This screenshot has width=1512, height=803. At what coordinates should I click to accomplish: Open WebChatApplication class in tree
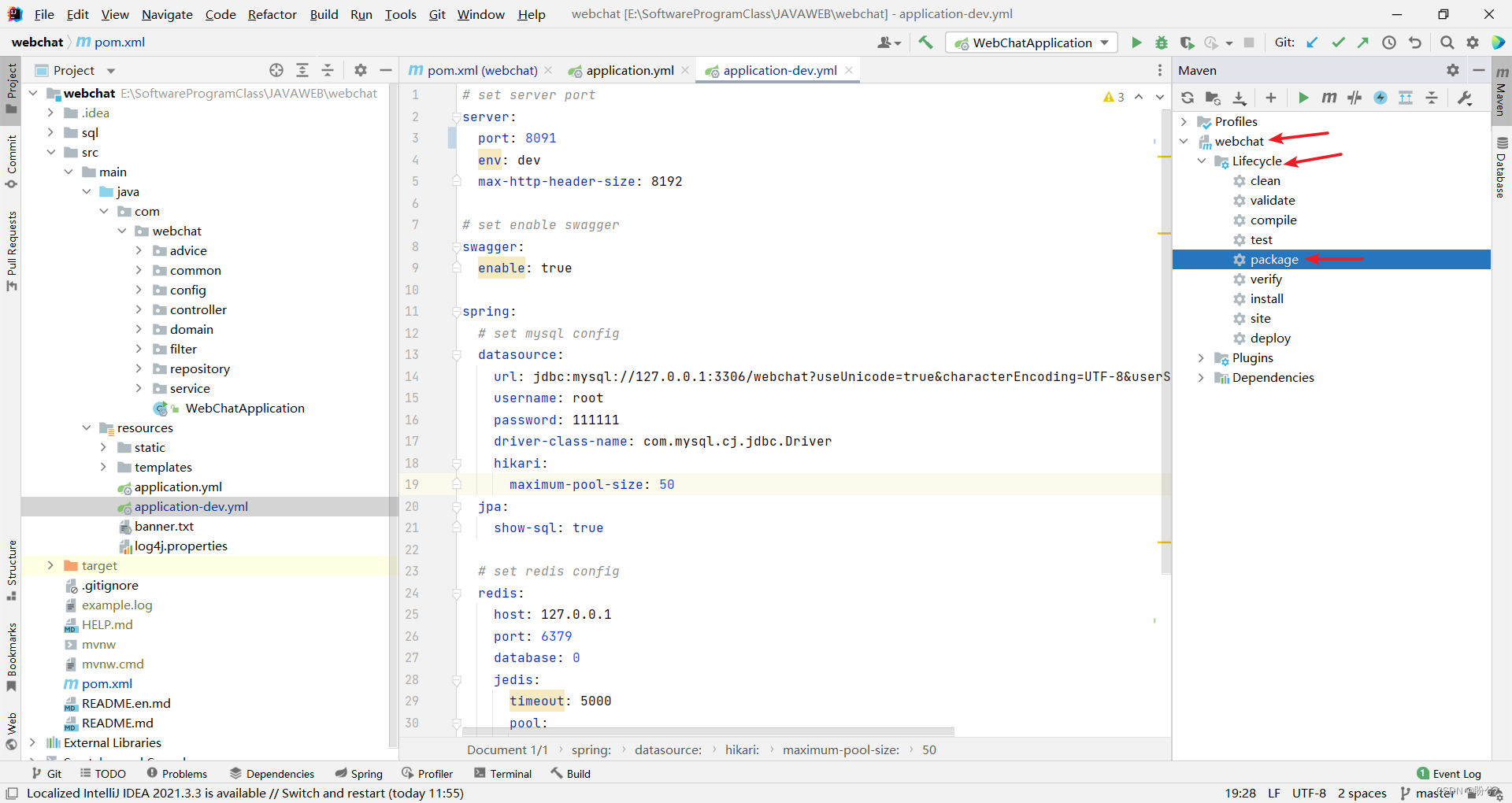[x=244, y=408]
